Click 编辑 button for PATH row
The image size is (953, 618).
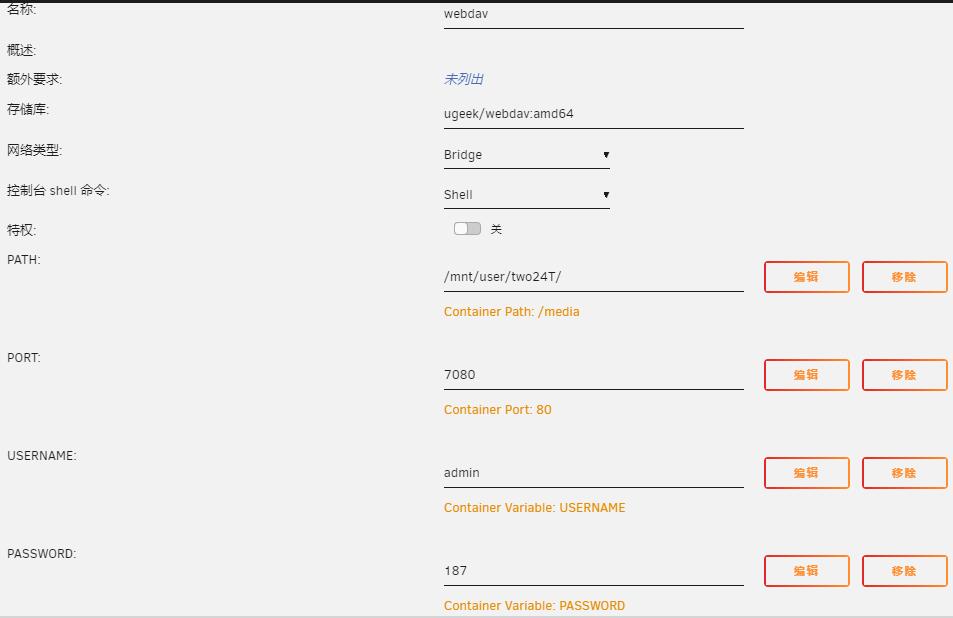click(x=807, y=277)
